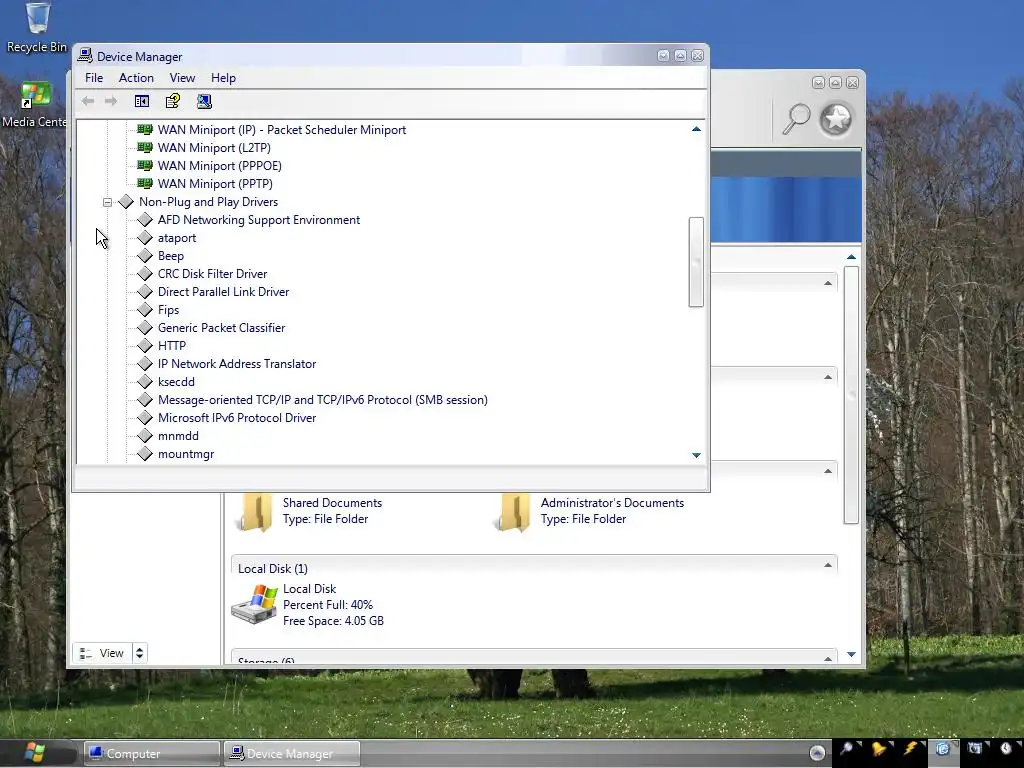The height and width of the screenshot is (768, 1024).
Task: Click the Computer window scroll down arrow
Action: point(851,654)
